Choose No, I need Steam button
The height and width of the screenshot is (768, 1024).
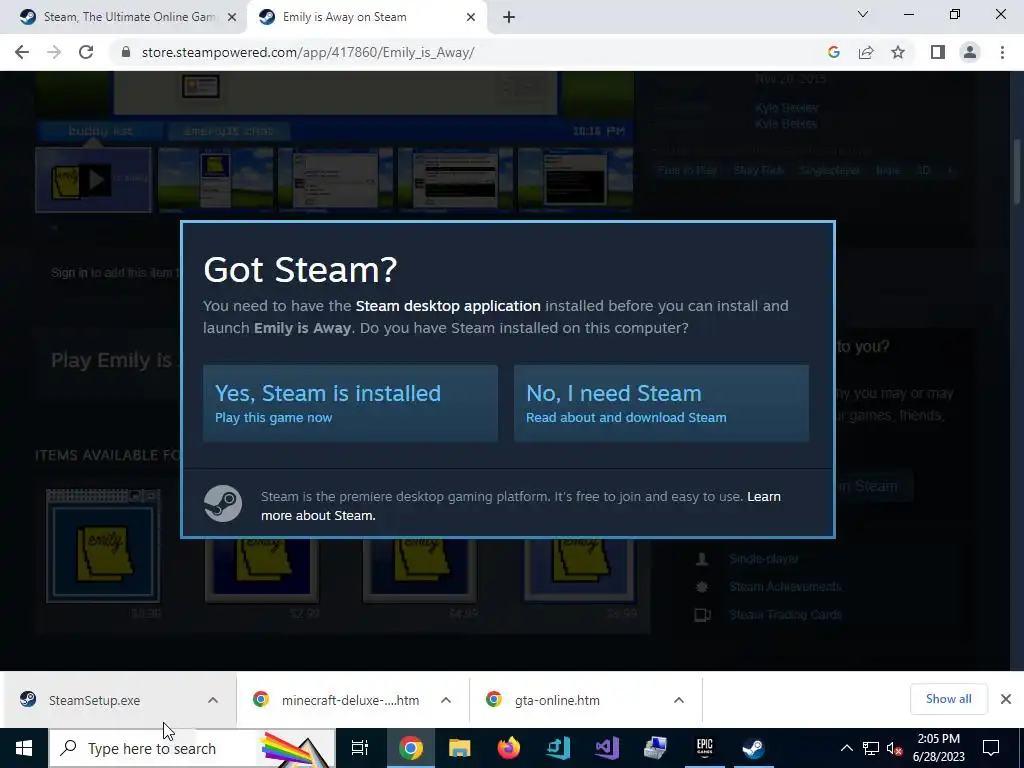pos(661,403)
